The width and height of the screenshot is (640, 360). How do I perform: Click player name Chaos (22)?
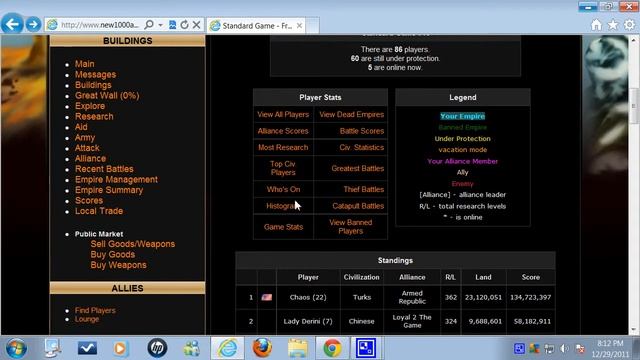point(308,298)
